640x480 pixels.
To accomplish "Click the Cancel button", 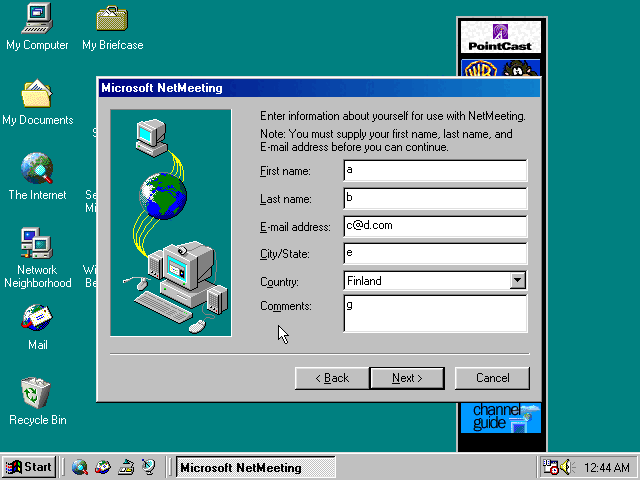I will tap(492, 378).
